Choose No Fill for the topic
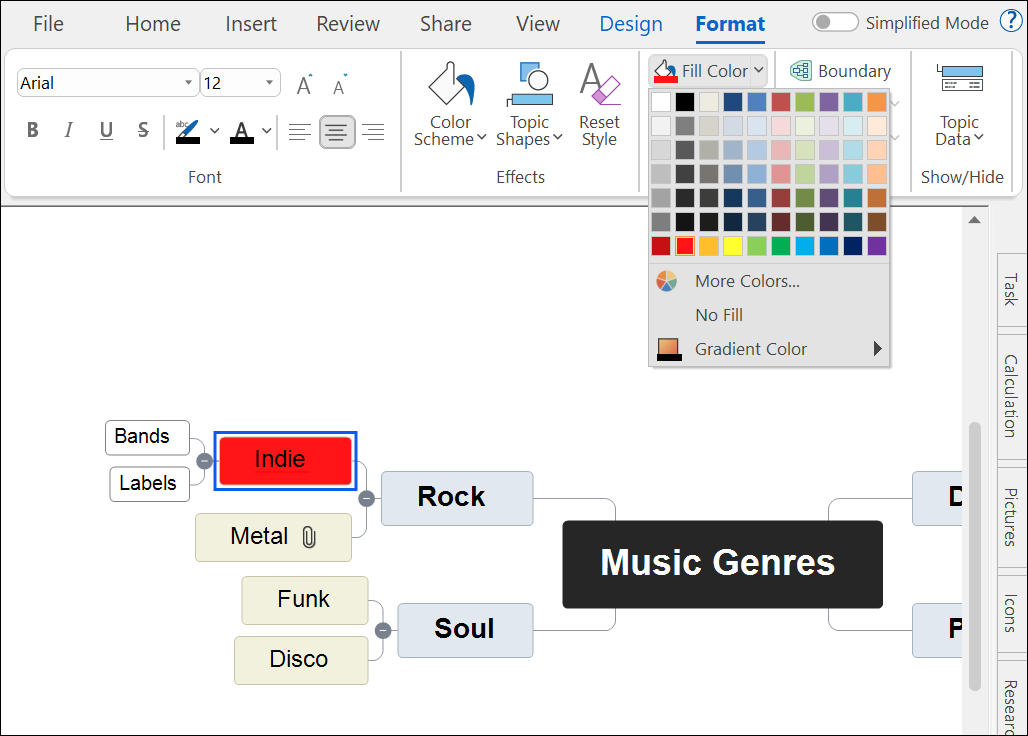 click(x=716, y=314)
